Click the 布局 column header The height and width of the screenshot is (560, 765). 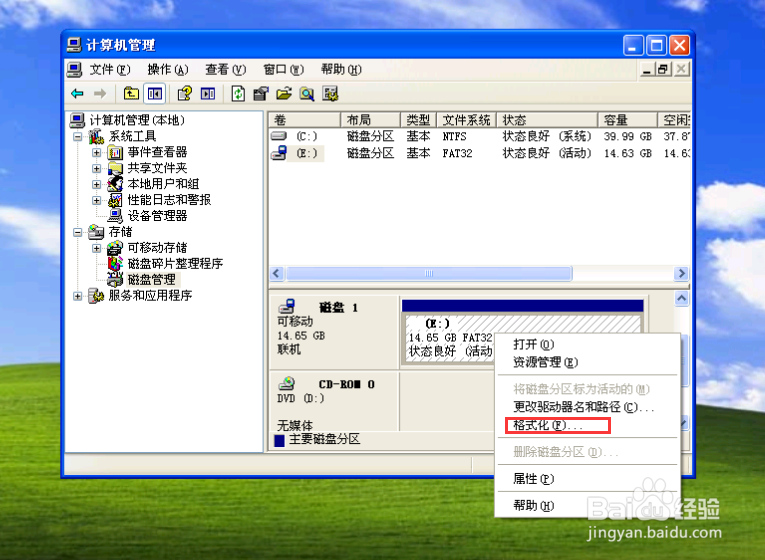tap(370, 120)
